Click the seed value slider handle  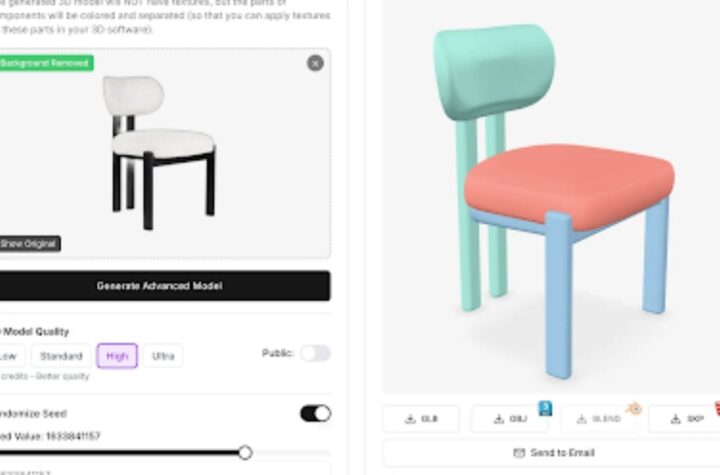(245, 452)
